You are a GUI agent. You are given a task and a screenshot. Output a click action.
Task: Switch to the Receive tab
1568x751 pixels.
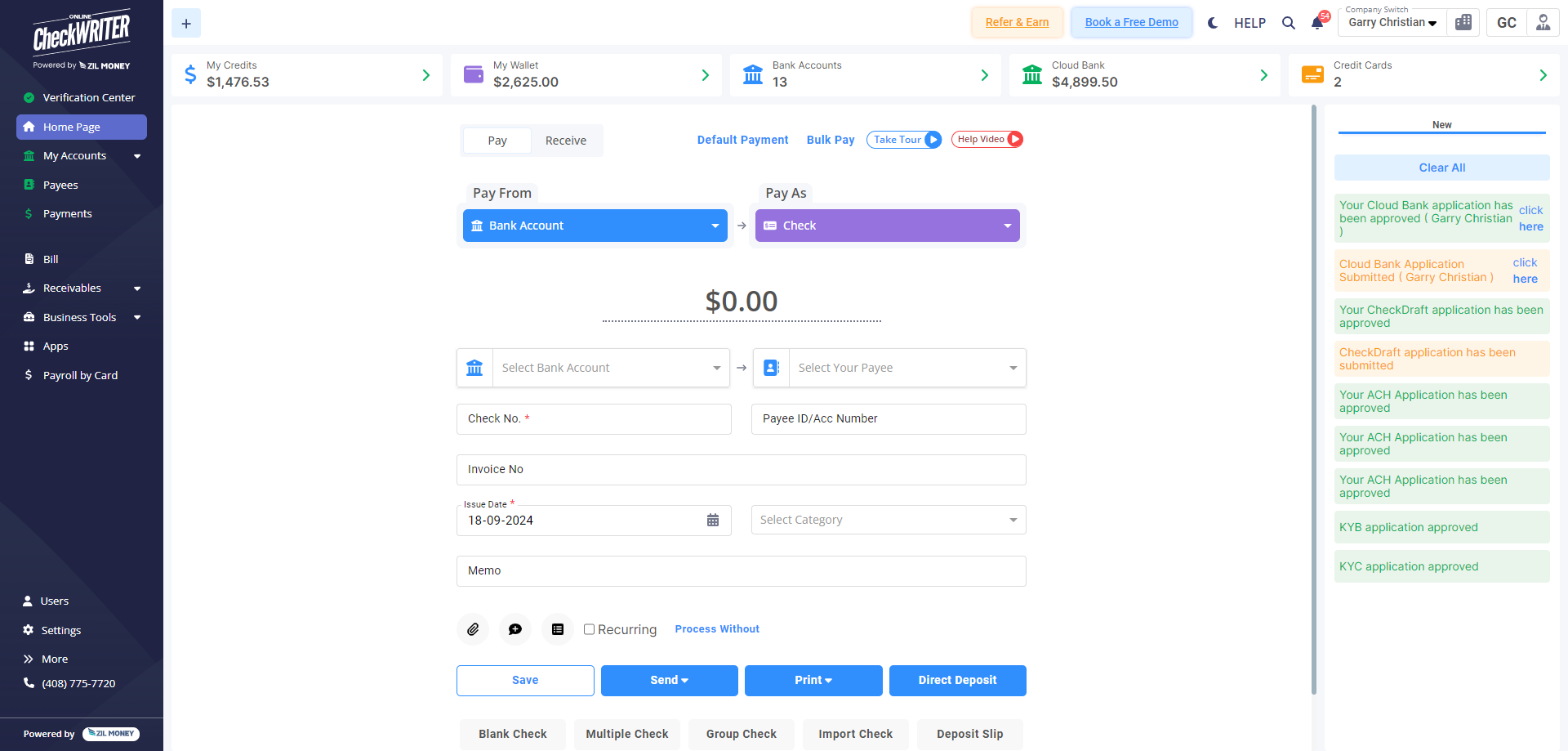pos(565,141)
